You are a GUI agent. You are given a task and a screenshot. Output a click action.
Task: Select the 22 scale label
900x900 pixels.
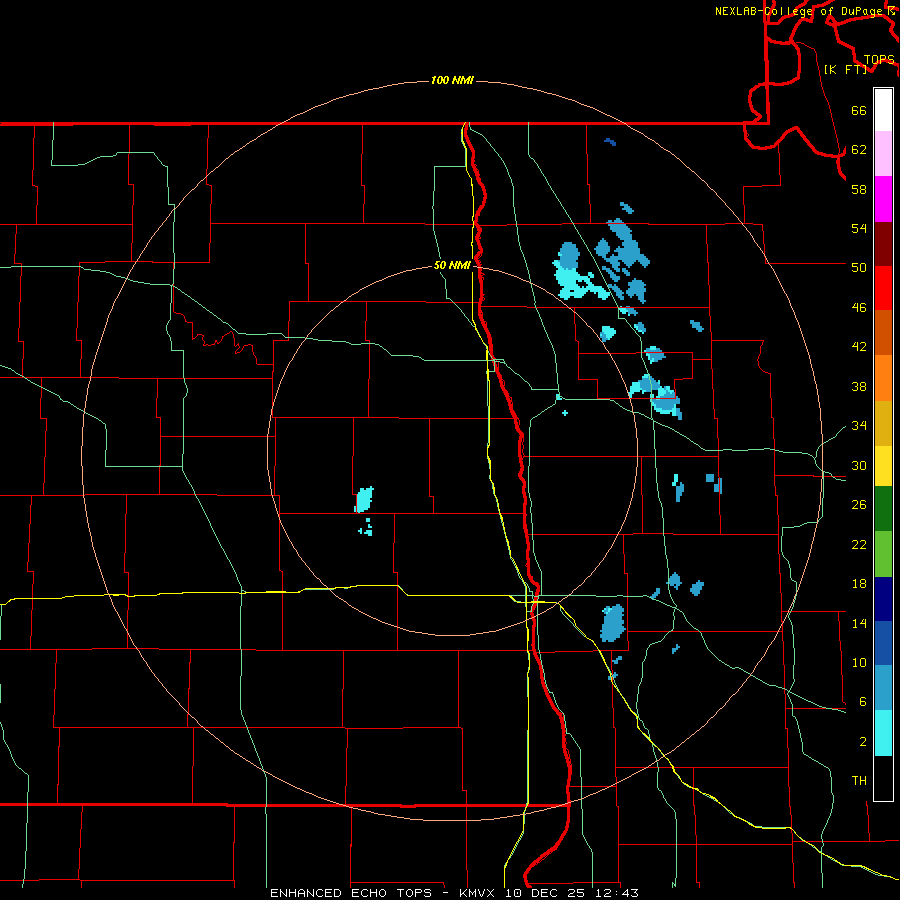click(x=859, y=544)
